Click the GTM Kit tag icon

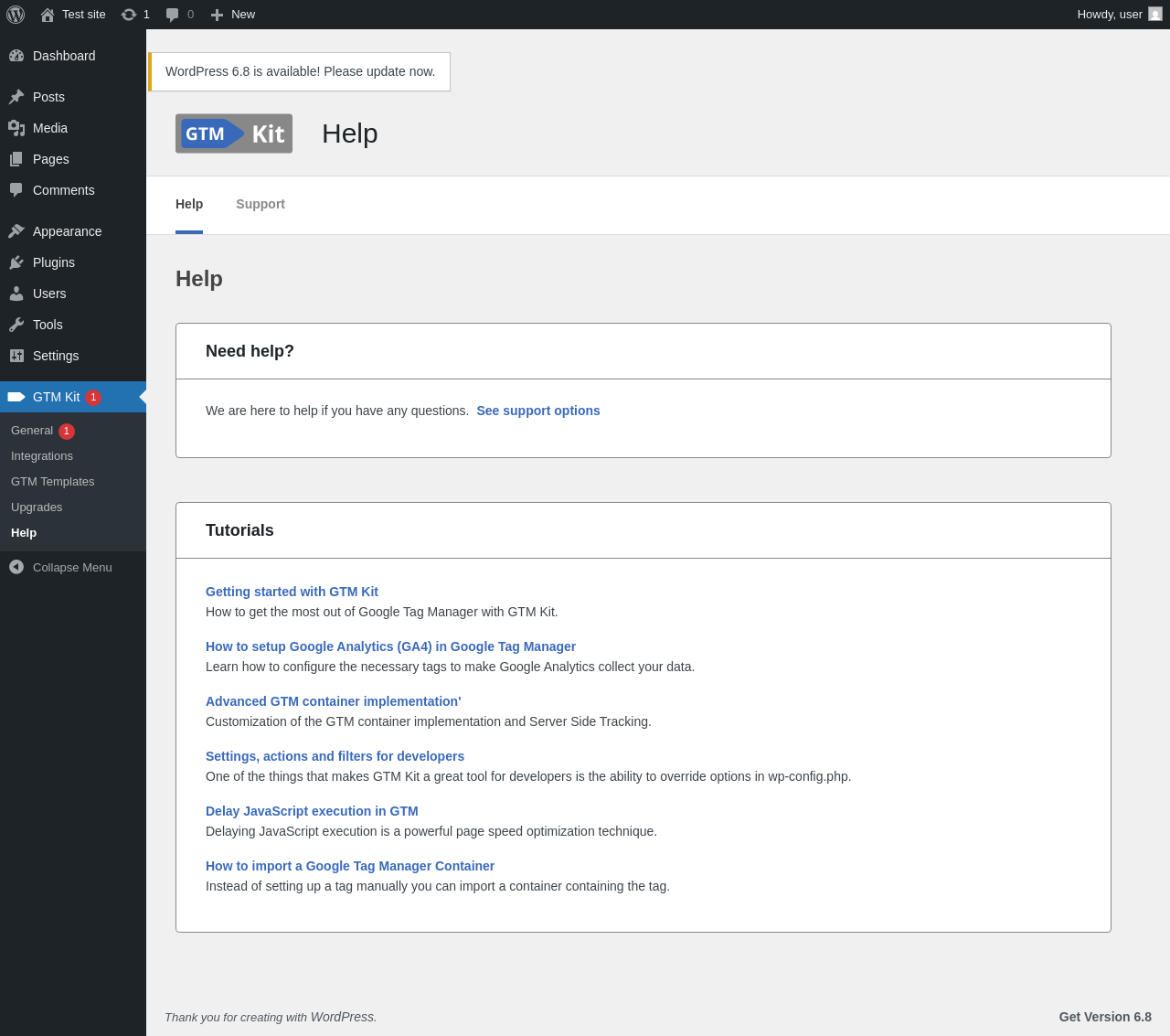click(16, 397)
